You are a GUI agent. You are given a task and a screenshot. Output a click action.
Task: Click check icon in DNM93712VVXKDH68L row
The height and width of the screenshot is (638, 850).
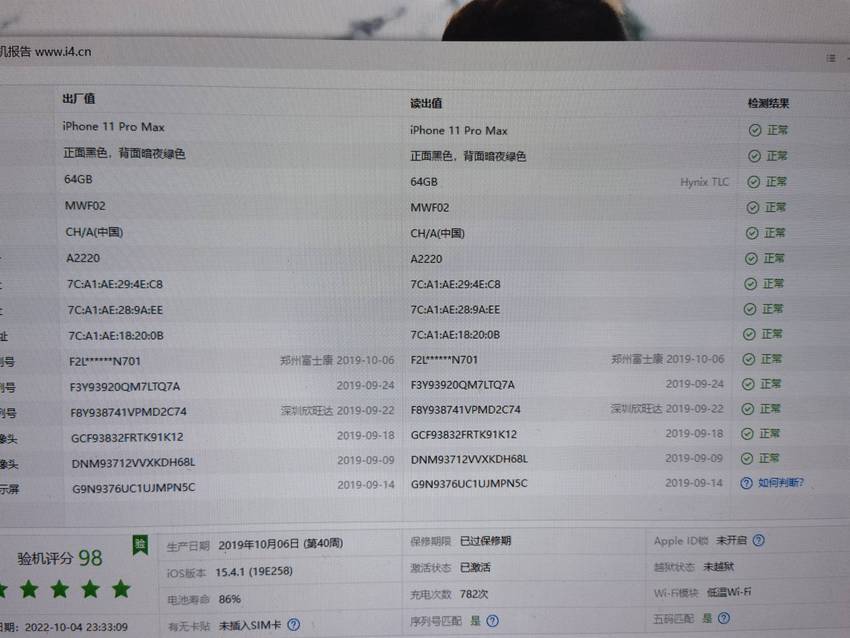[746, 459]
